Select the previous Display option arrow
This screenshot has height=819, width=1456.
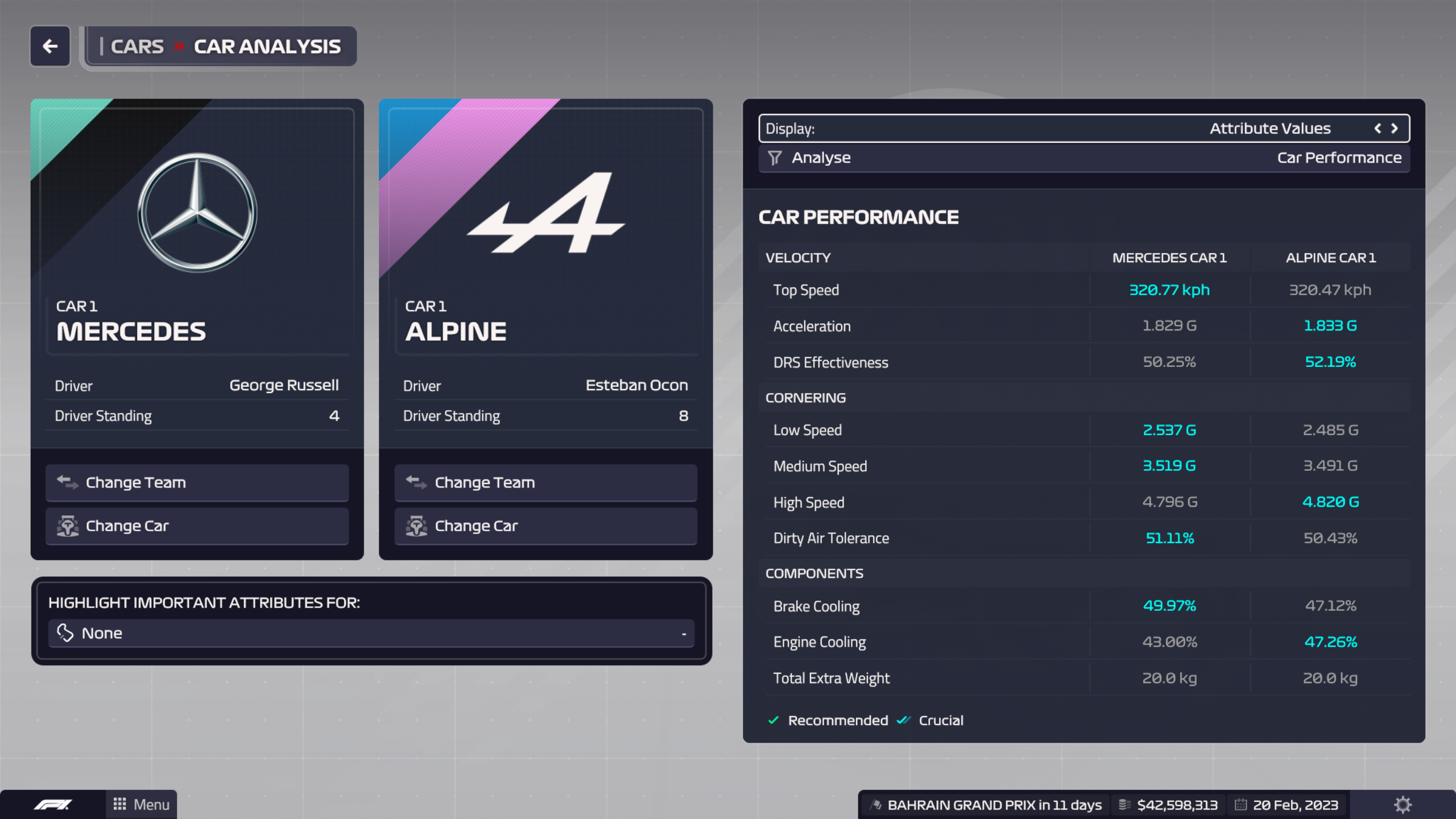tap(1378, 129)
